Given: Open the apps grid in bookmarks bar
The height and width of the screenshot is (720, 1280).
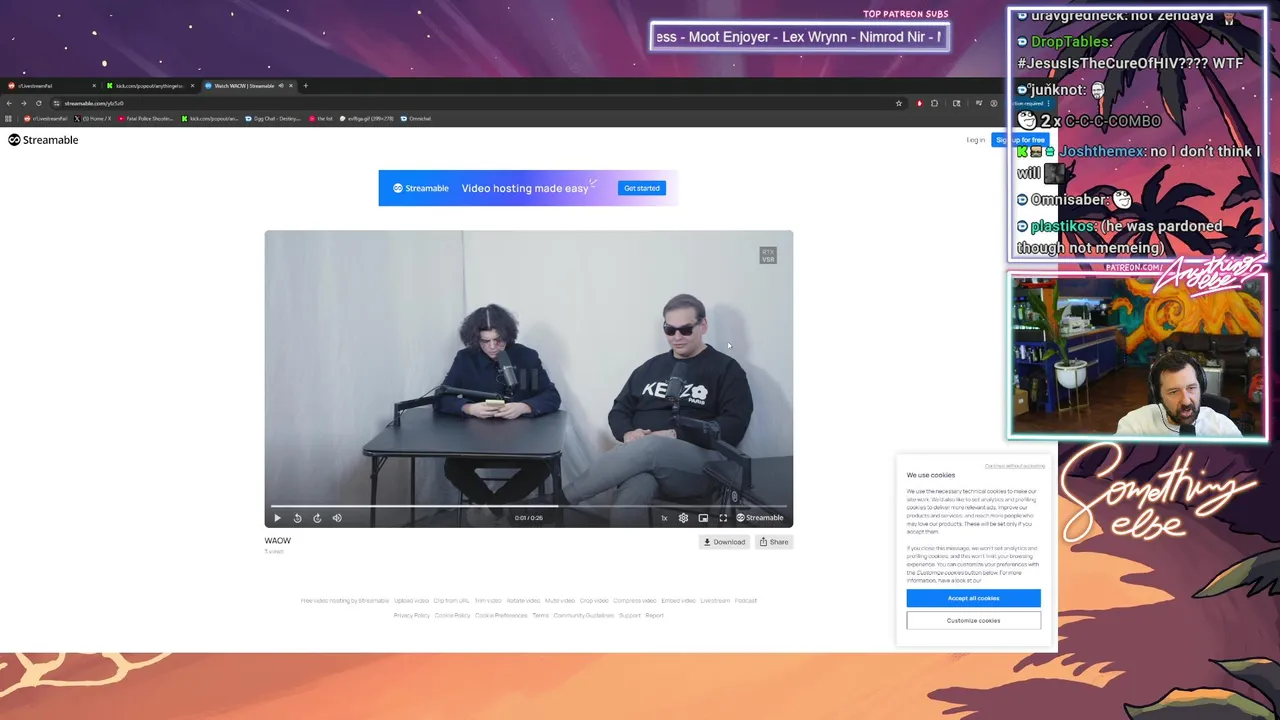Looking at the screenshot, I should [x=9, y=119].
